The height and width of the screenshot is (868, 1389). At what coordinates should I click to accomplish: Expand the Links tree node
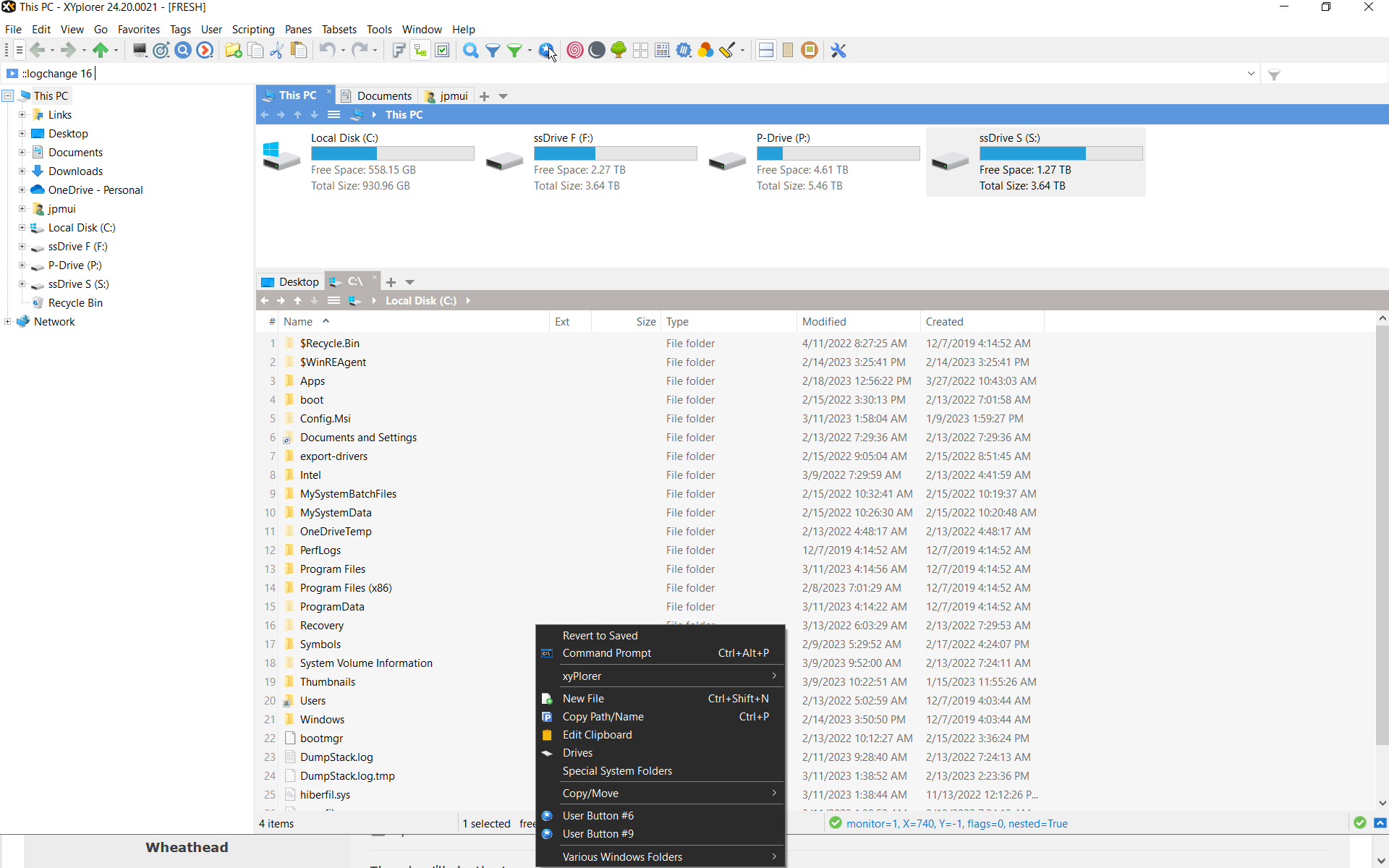click(x=22, y=114)
